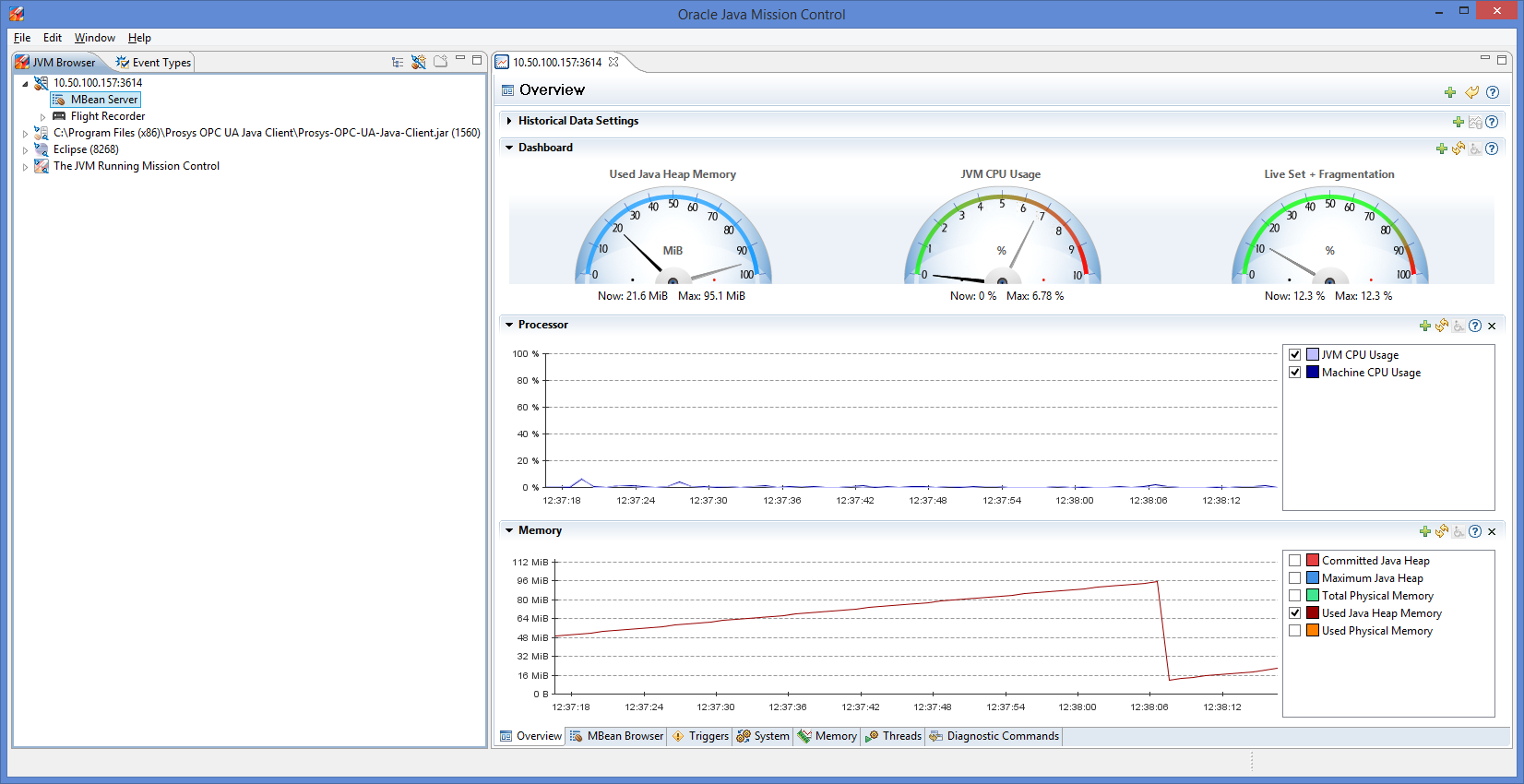The image size is (1524, 784).
Task: Open the Triggers tab
Action: [700, 736]
